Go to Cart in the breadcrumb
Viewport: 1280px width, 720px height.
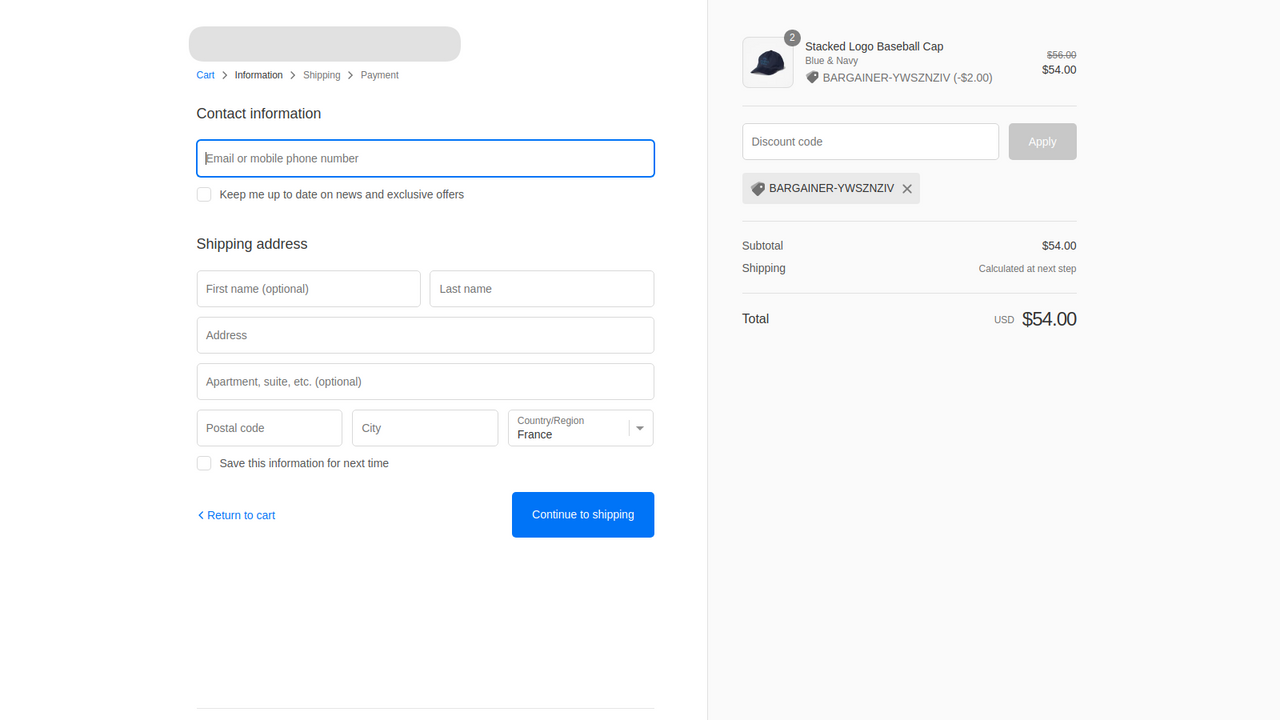point(205,75)
